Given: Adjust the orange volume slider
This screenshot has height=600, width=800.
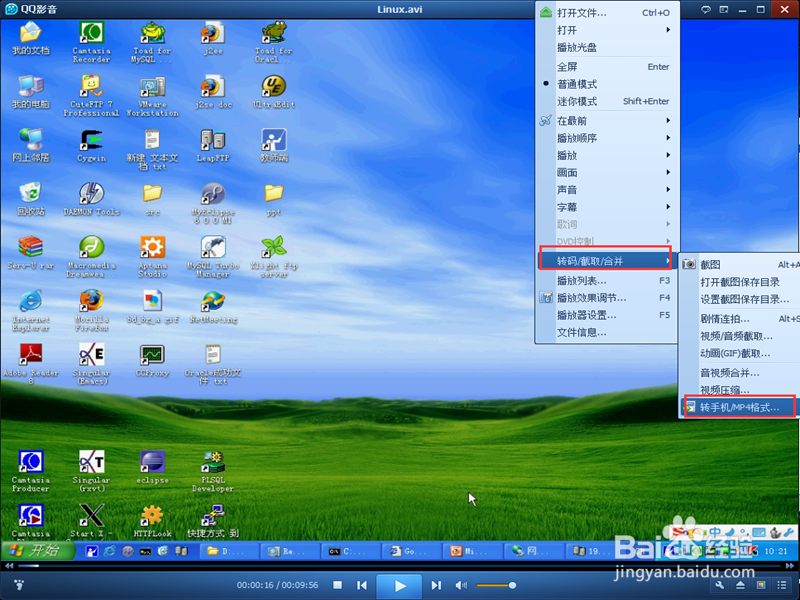Looking at the screenshot, I should 496,585.
